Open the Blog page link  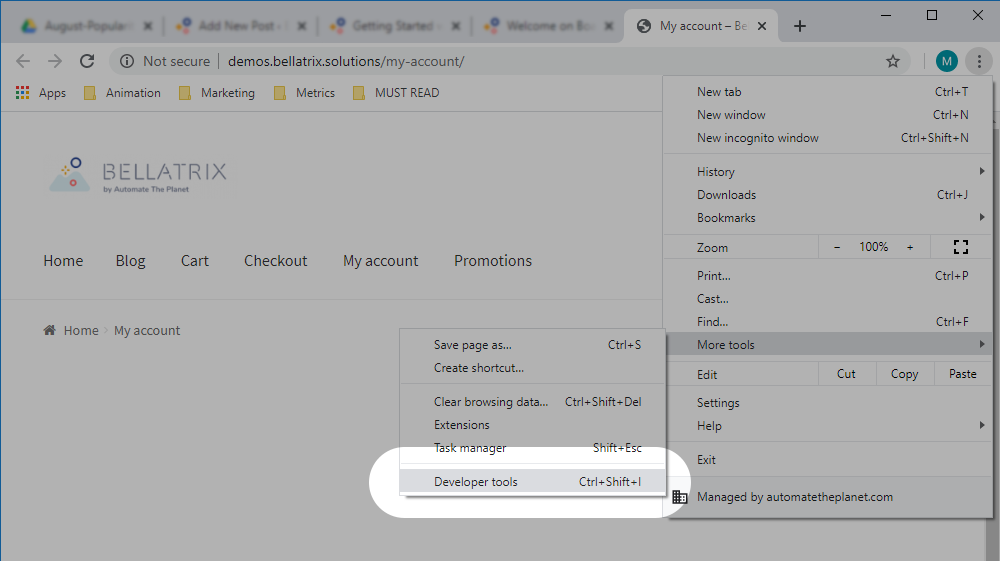pyautogui.click(x=131, y=261)
